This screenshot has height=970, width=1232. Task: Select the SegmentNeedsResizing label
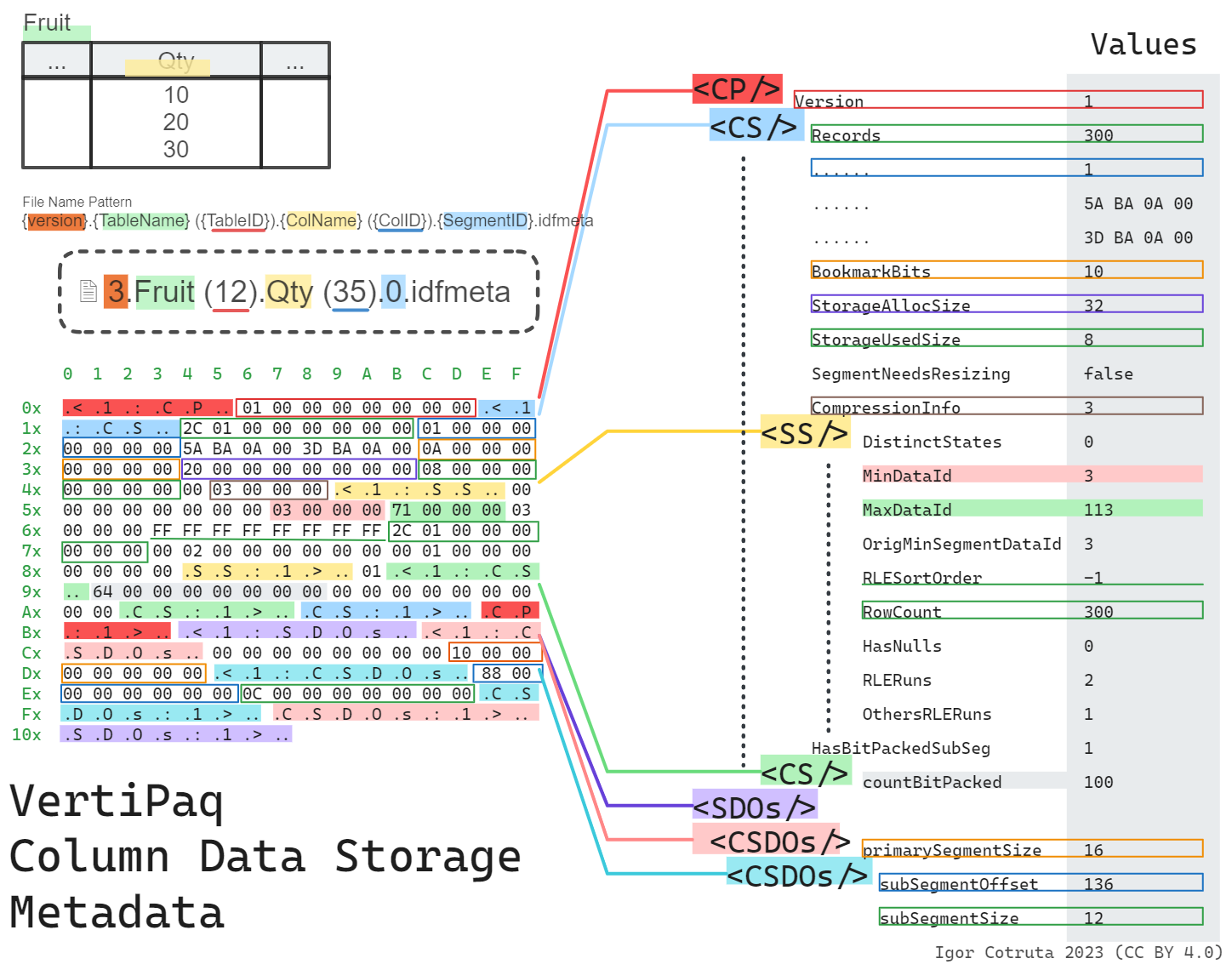(911, 374)
